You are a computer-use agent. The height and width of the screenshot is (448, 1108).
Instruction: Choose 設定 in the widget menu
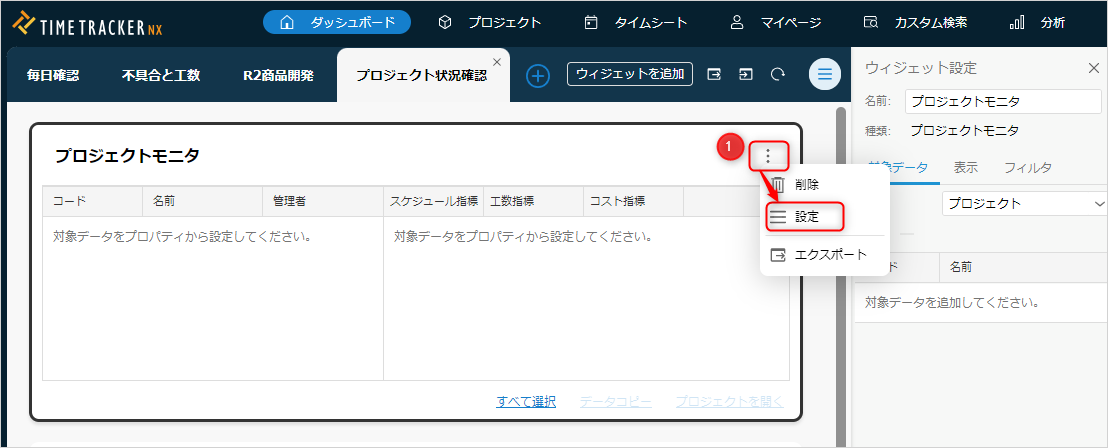tap(806, 216)
